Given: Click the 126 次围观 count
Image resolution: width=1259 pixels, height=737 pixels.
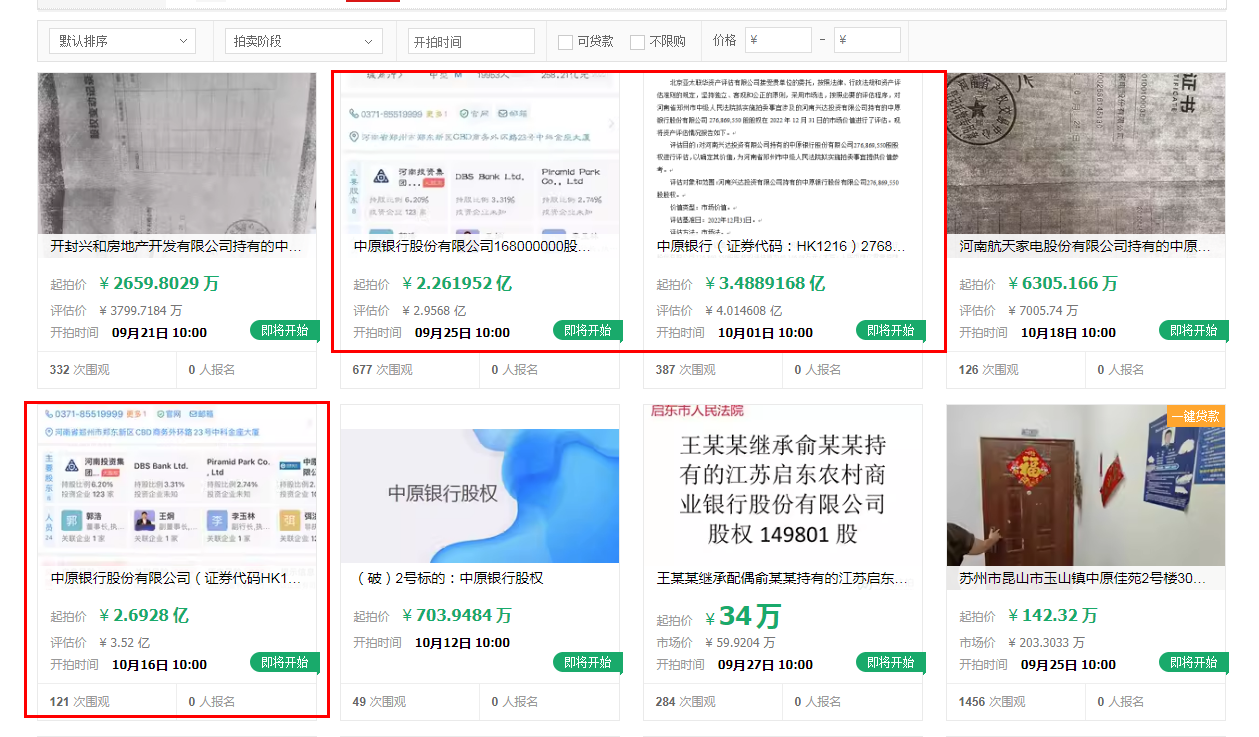Looking at the screenshot, I should (x=988, y=370).
